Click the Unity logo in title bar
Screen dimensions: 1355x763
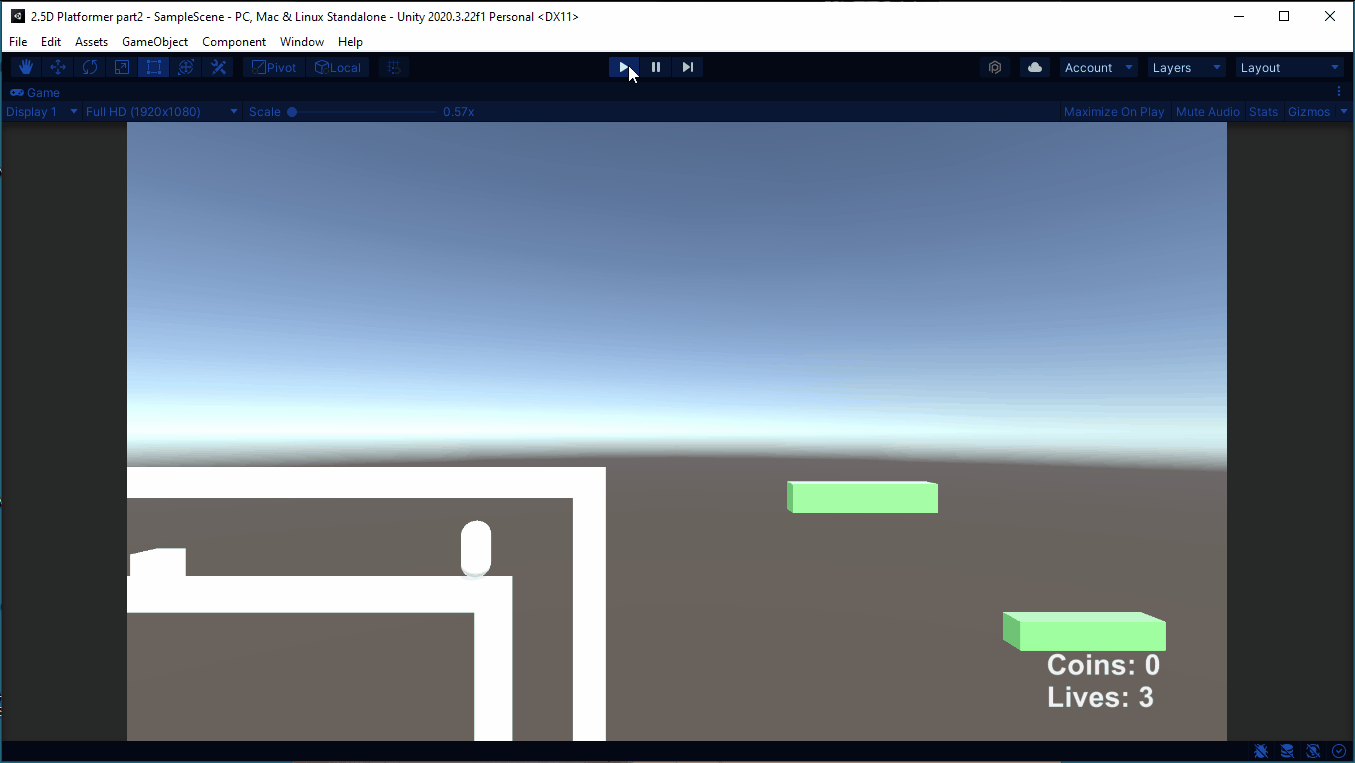pyautogui.click(x=17, y=16)
